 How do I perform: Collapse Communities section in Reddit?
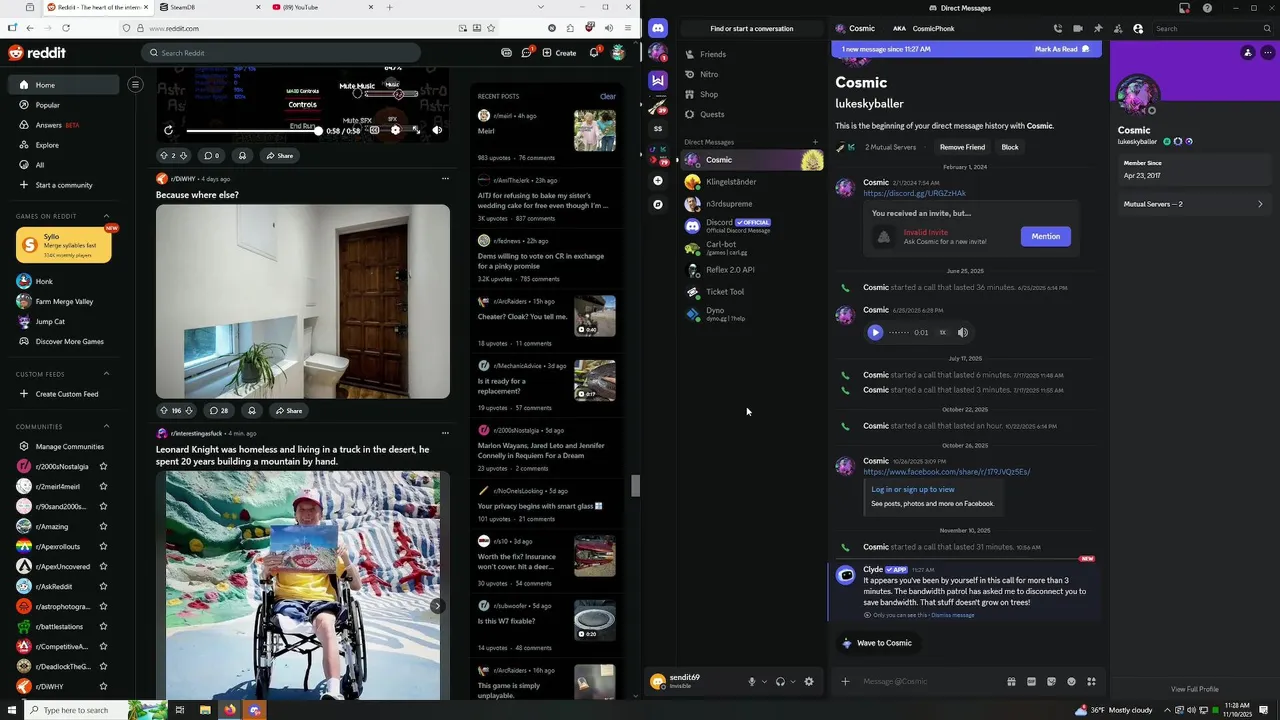pos(106,427)
